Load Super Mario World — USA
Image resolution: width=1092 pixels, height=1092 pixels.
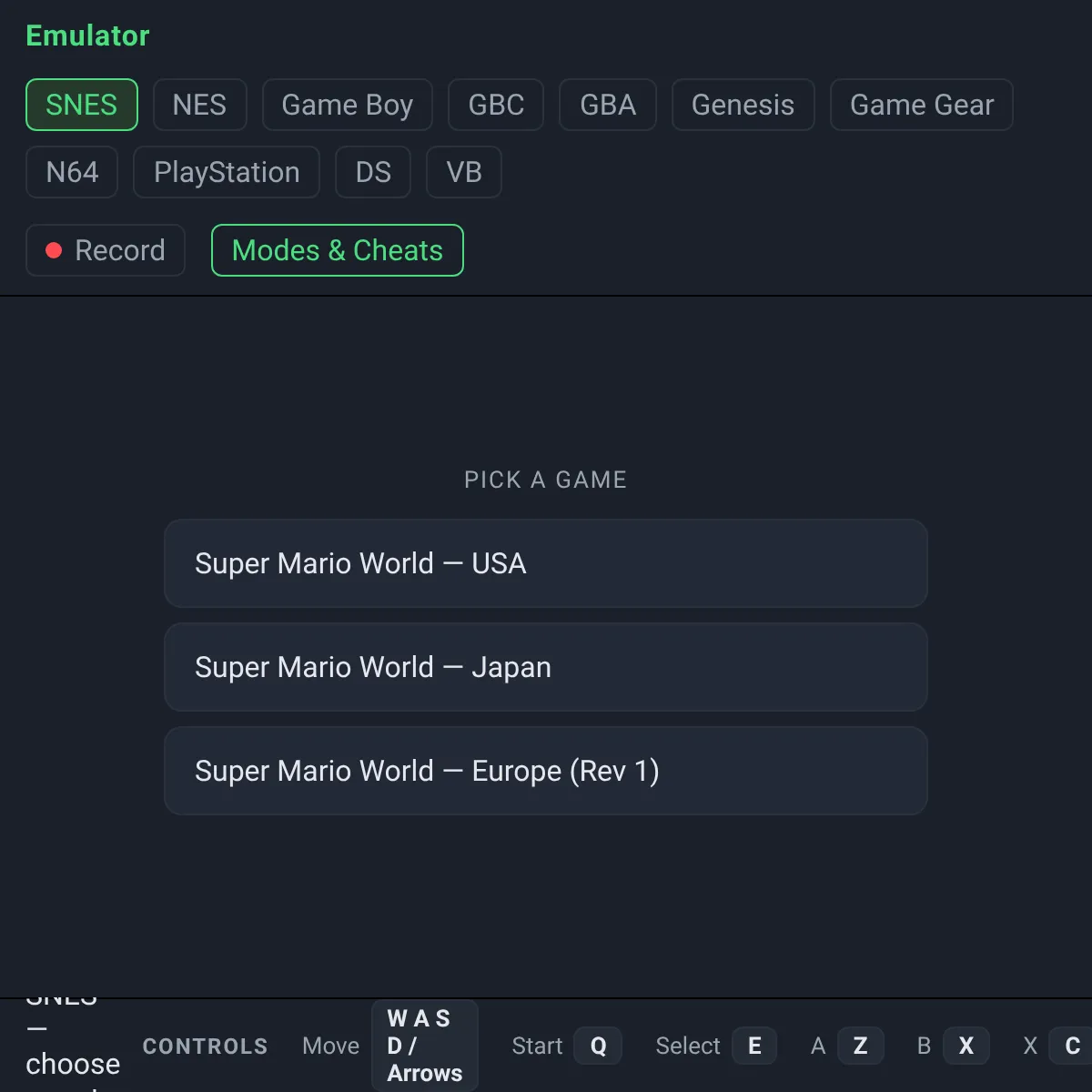pos(546,563)
